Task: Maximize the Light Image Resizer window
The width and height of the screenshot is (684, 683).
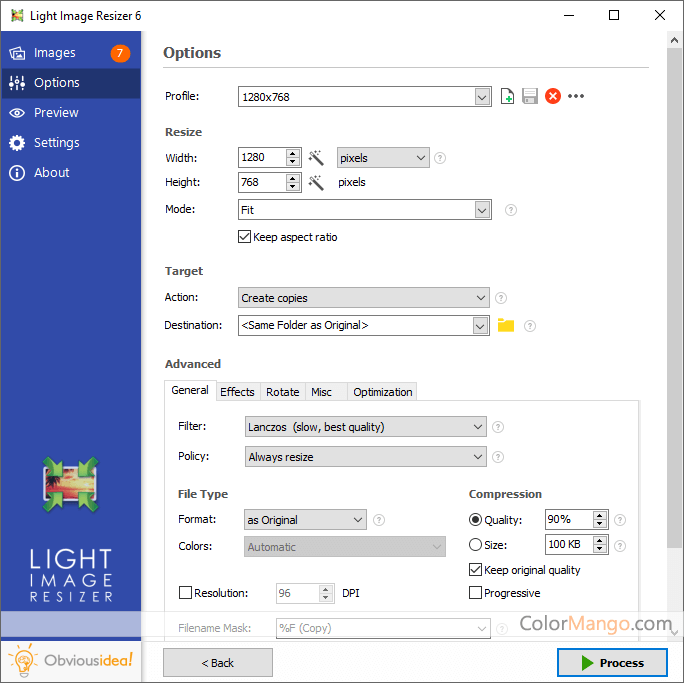Action: [x=614, y=15]
